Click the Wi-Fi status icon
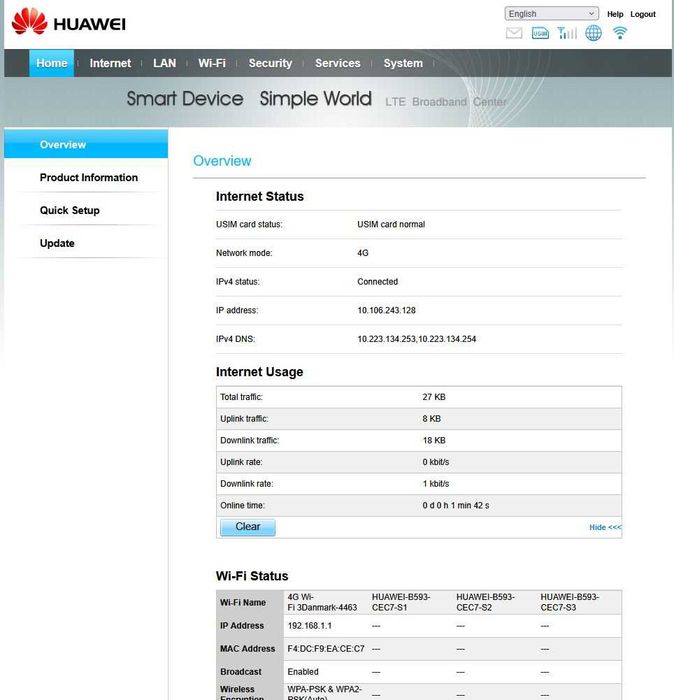Viewport: 674px width, 700px height. pyautogui.click(x=620, y=33)
